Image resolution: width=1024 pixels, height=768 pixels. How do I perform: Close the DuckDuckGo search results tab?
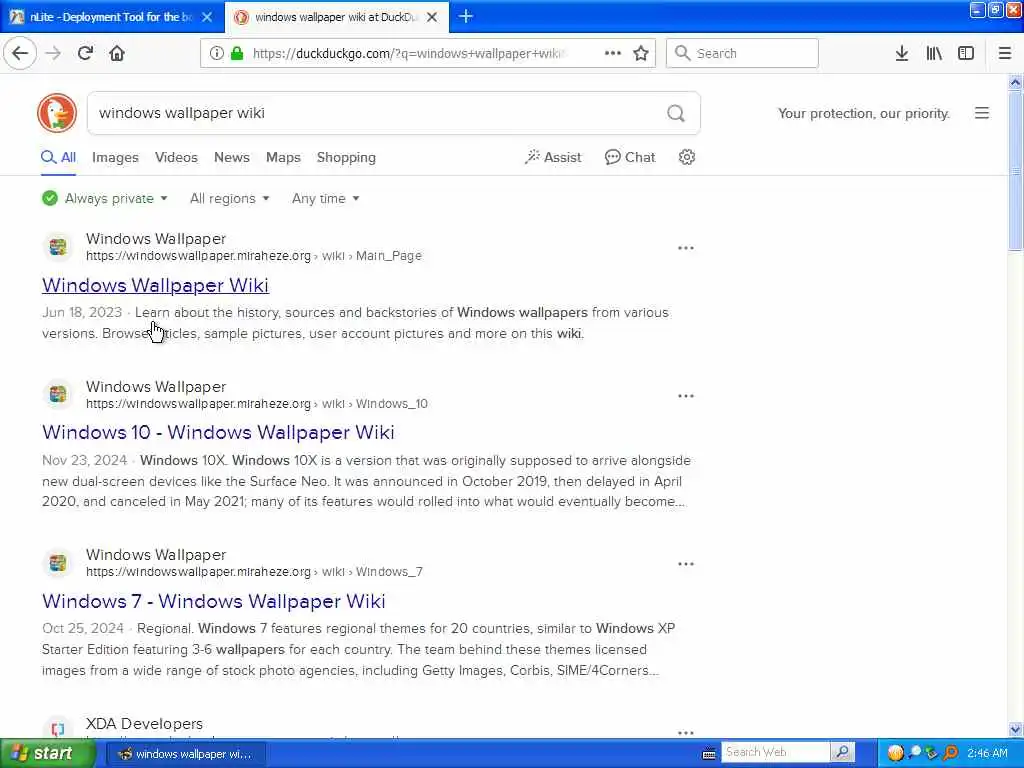point(432,17)
